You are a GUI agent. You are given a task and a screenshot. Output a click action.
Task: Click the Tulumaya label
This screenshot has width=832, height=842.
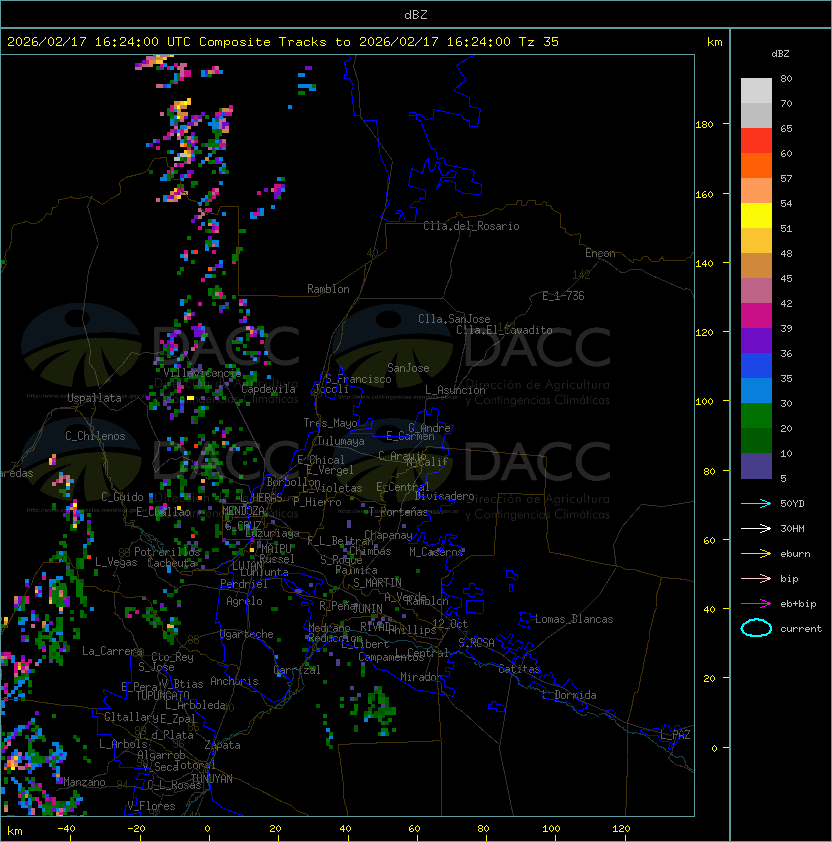click(x=341, y=441)
